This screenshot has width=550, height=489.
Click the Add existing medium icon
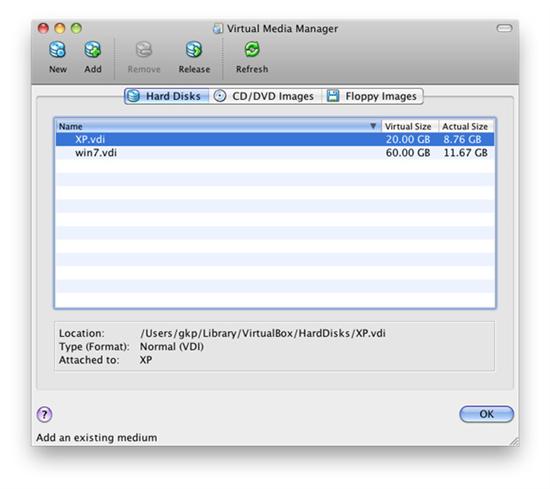(x=93, y=50)
